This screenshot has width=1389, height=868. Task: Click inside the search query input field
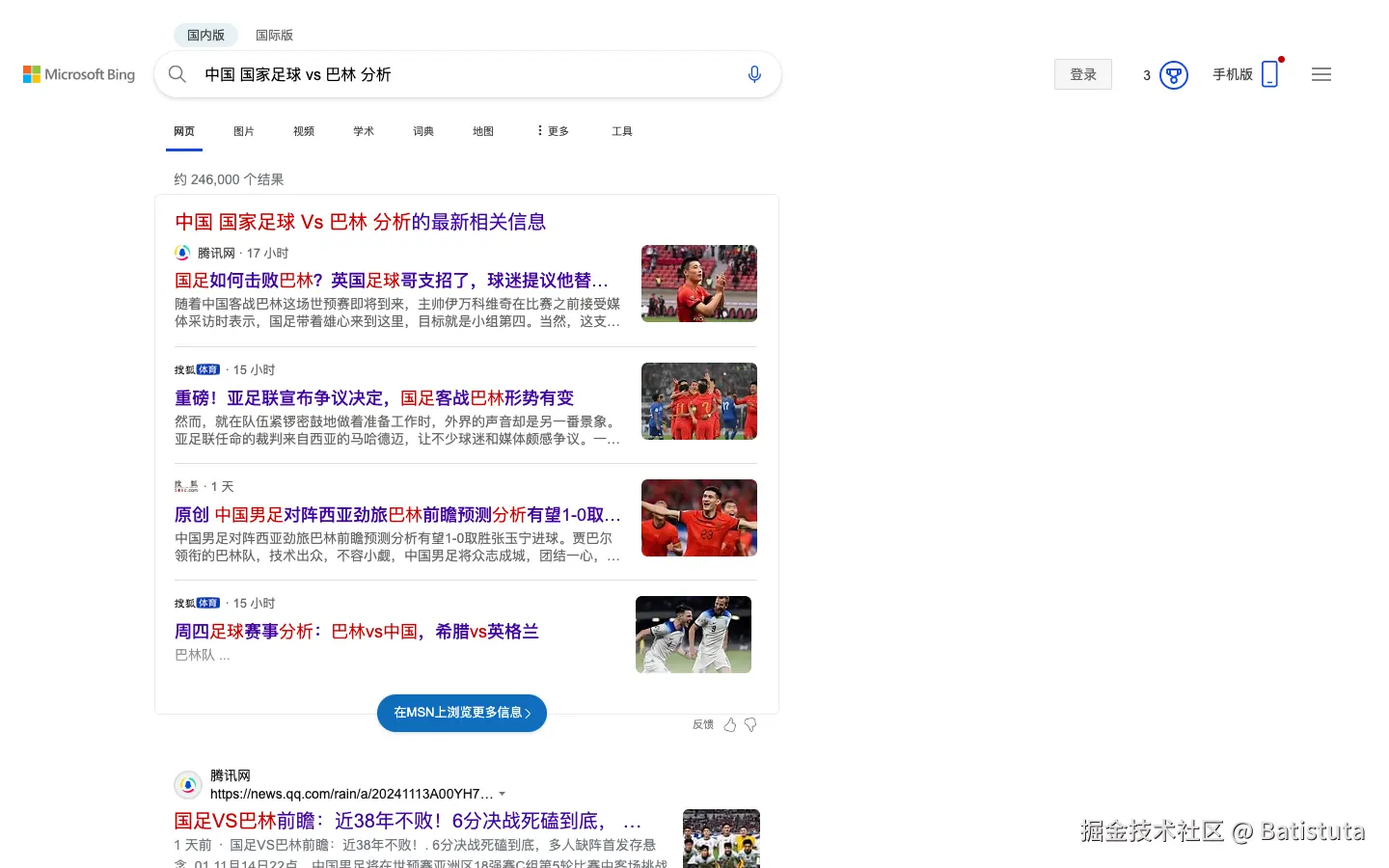pos(468,74)
